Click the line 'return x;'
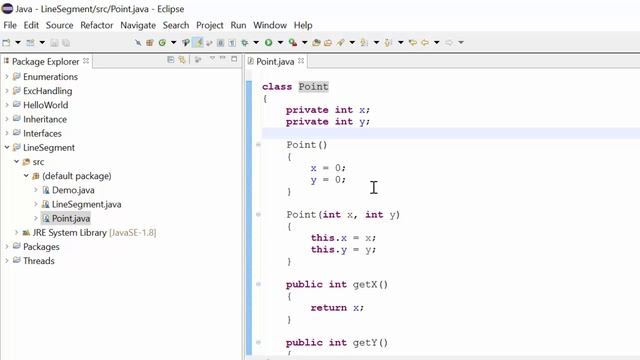The width and height of the screenshot is (640, 360). [x=337, y=307]
